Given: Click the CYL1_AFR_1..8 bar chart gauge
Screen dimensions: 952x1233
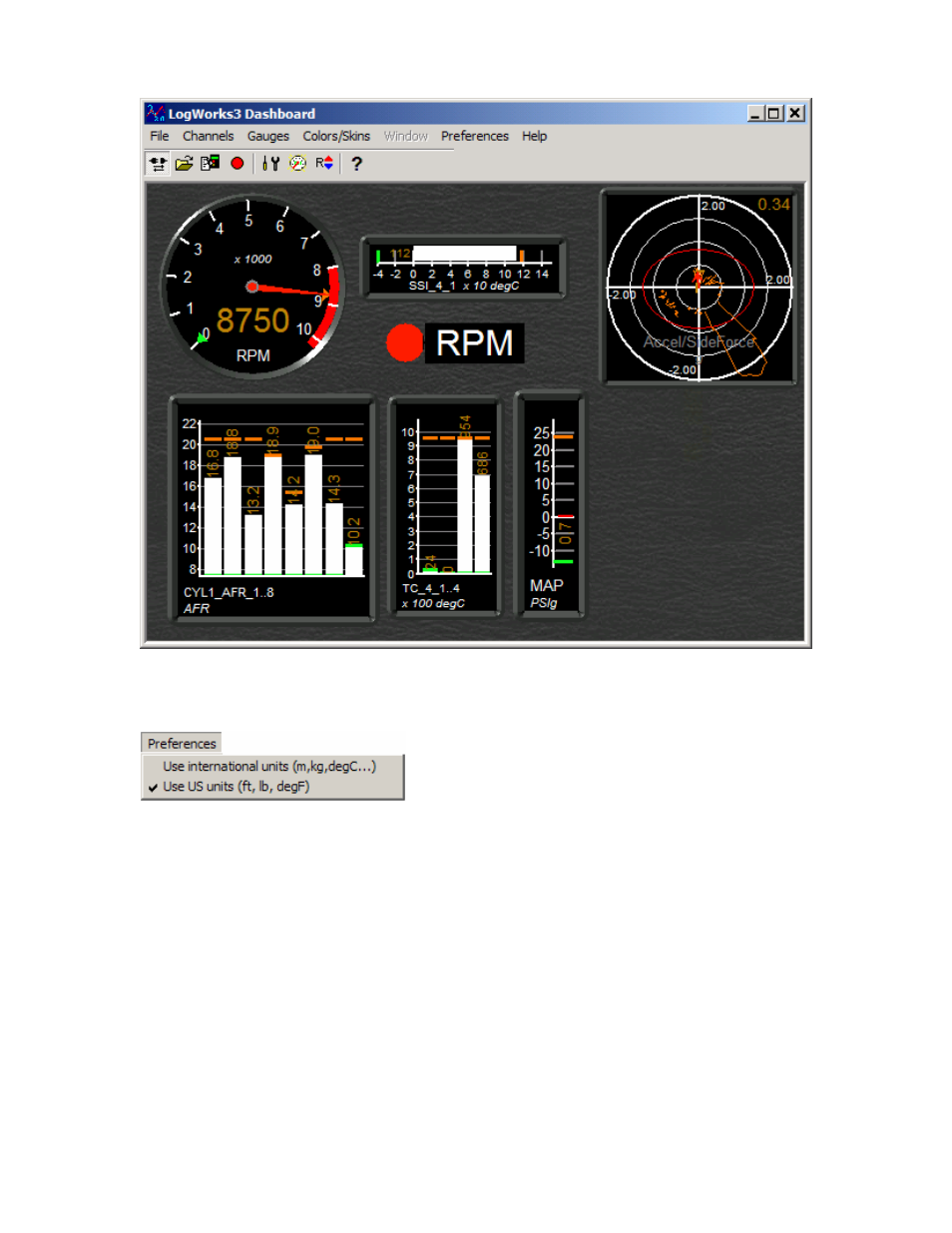Looking at the screenshot, I should (x=272, y=508).
